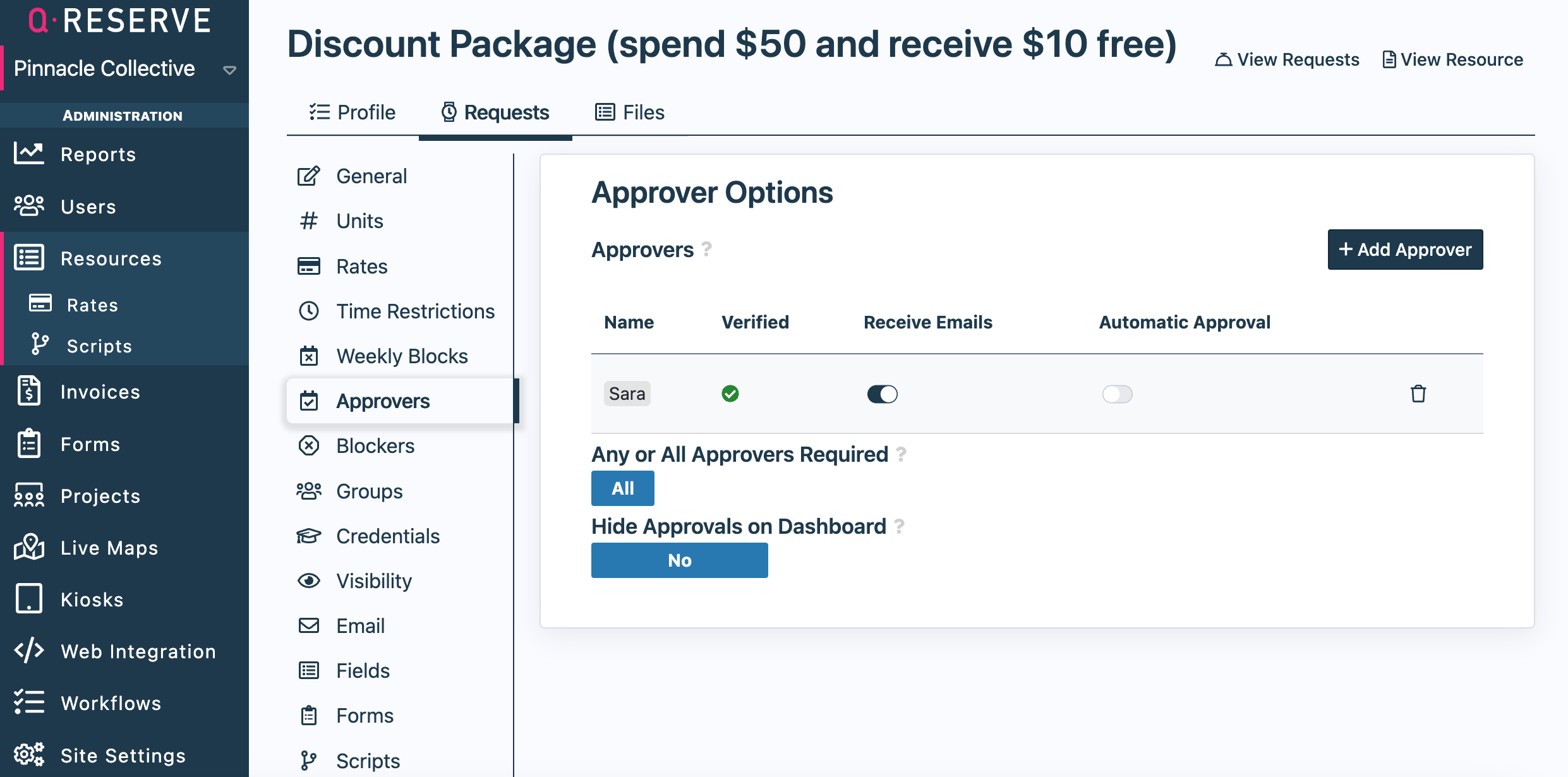The height and width of the screenshot is (777, 1568).
Task: Switch to the Profile tab
Action: [353, 112]
